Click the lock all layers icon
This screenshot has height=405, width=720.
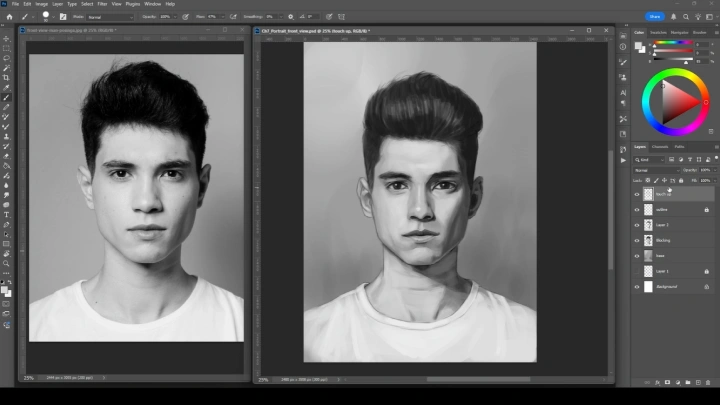click(680, 180)
